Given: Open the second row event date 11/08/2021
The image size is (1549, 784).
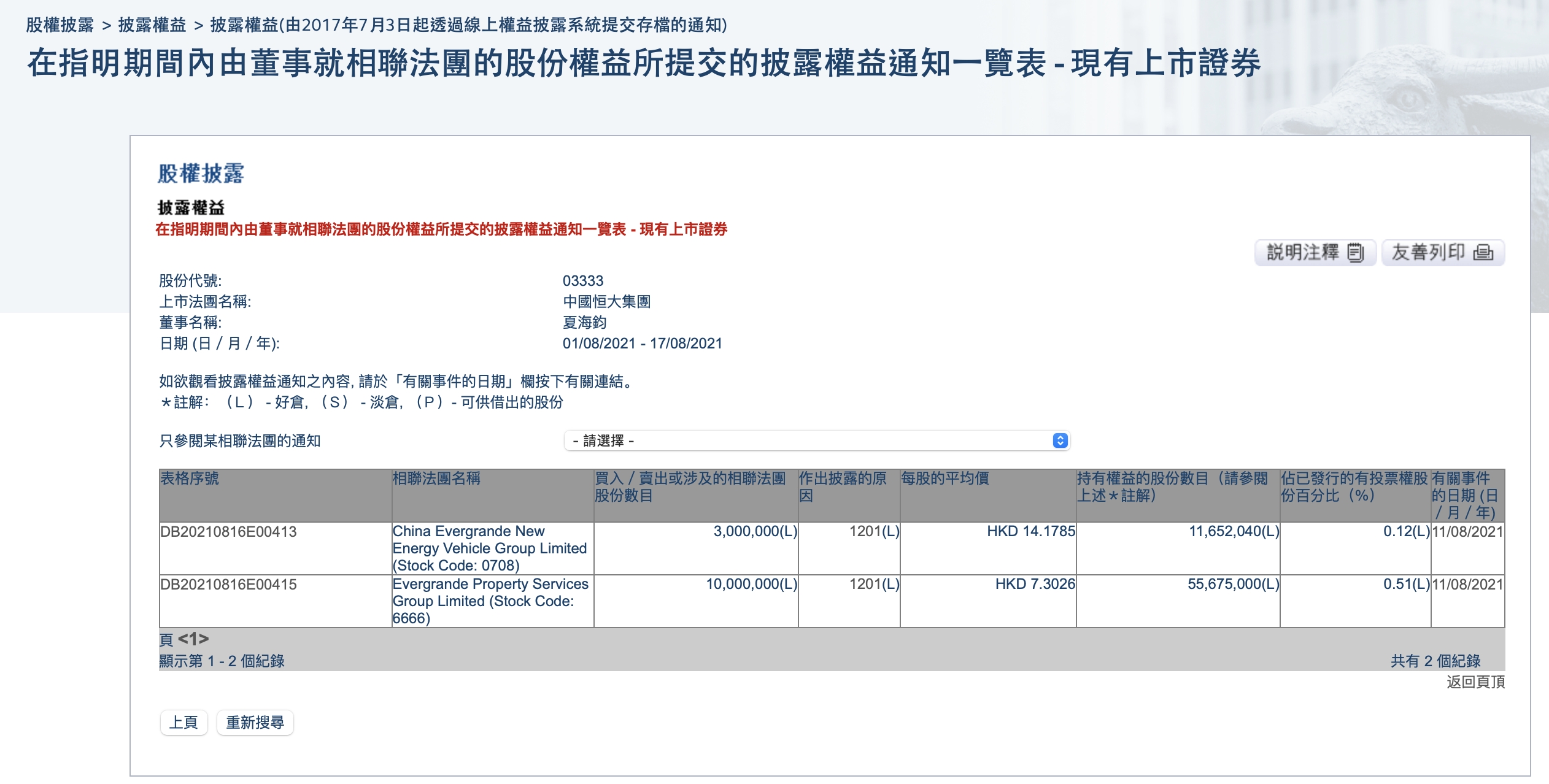Looking at the screenshot, I should (x=1467, y=584).
